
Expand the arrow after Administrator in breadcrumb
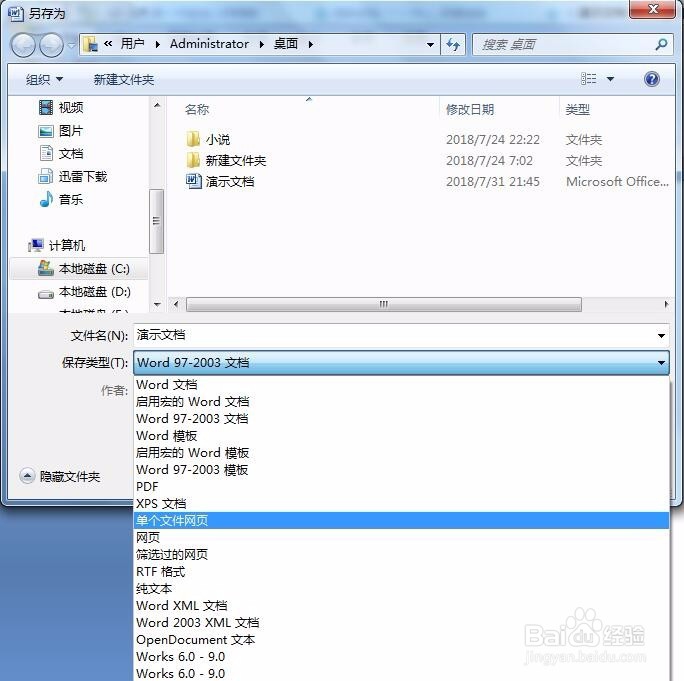tap(261, 44)
